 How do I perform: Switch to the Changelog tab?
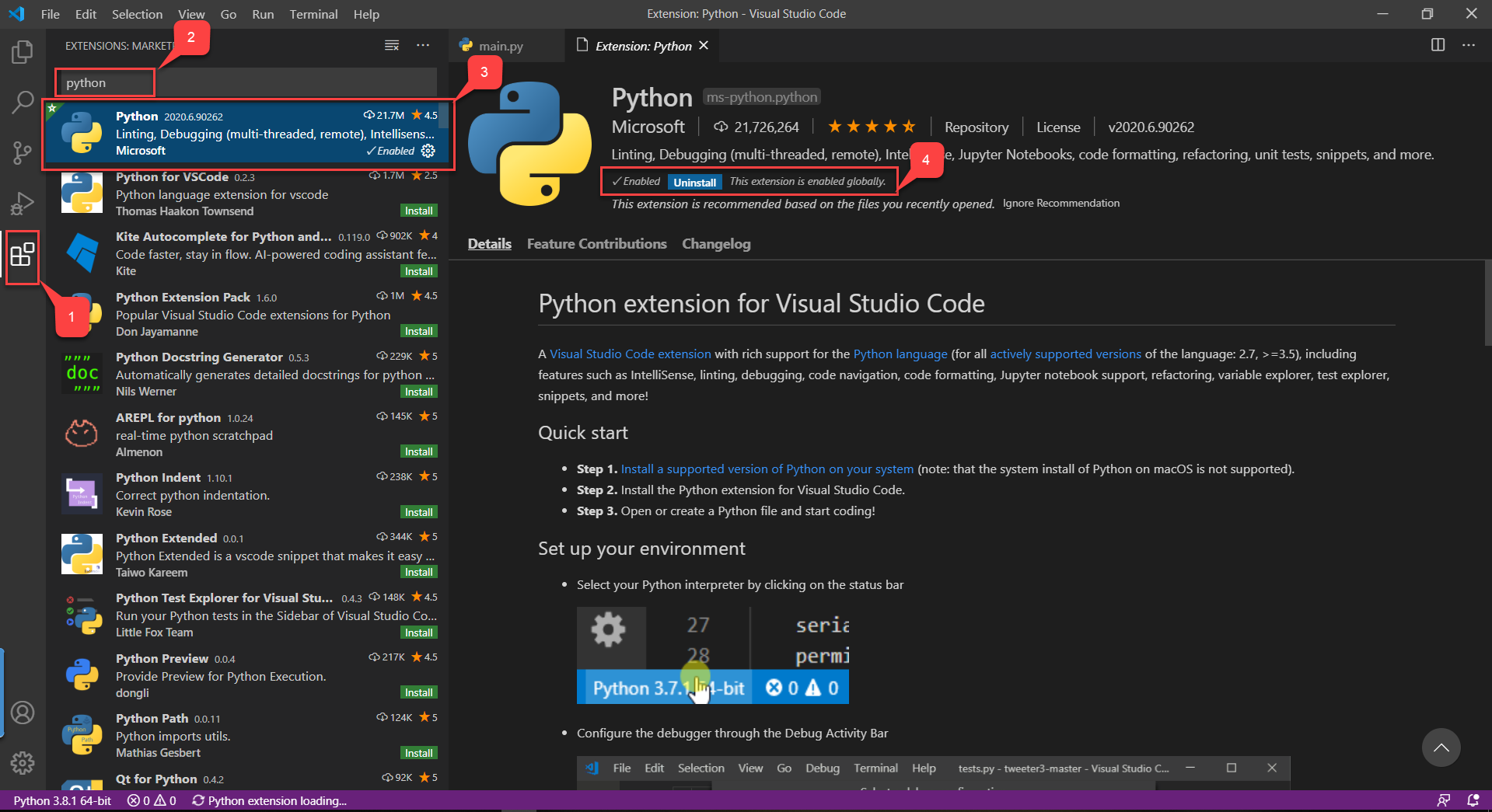pyautogui.click(x=715, y=243)
